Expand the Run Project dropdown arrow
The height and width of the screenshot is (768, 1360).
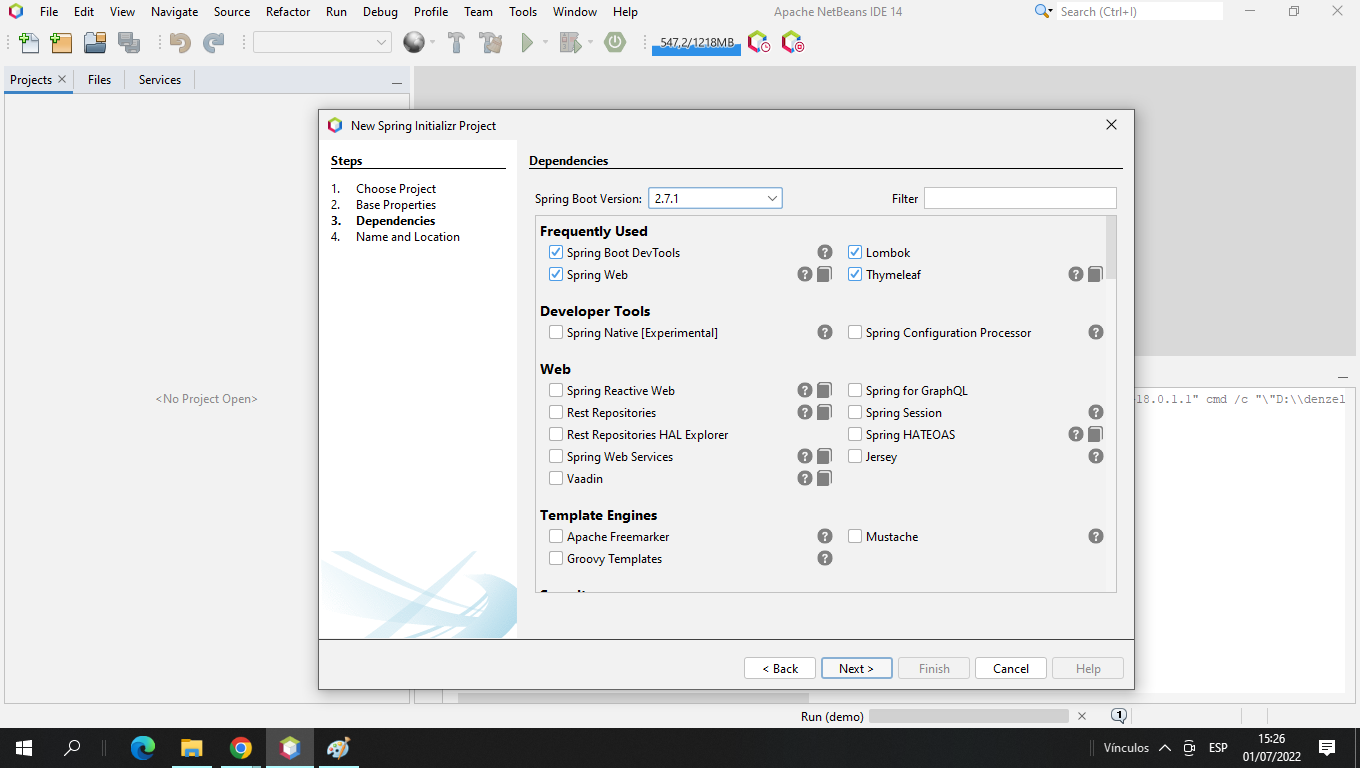545,43
